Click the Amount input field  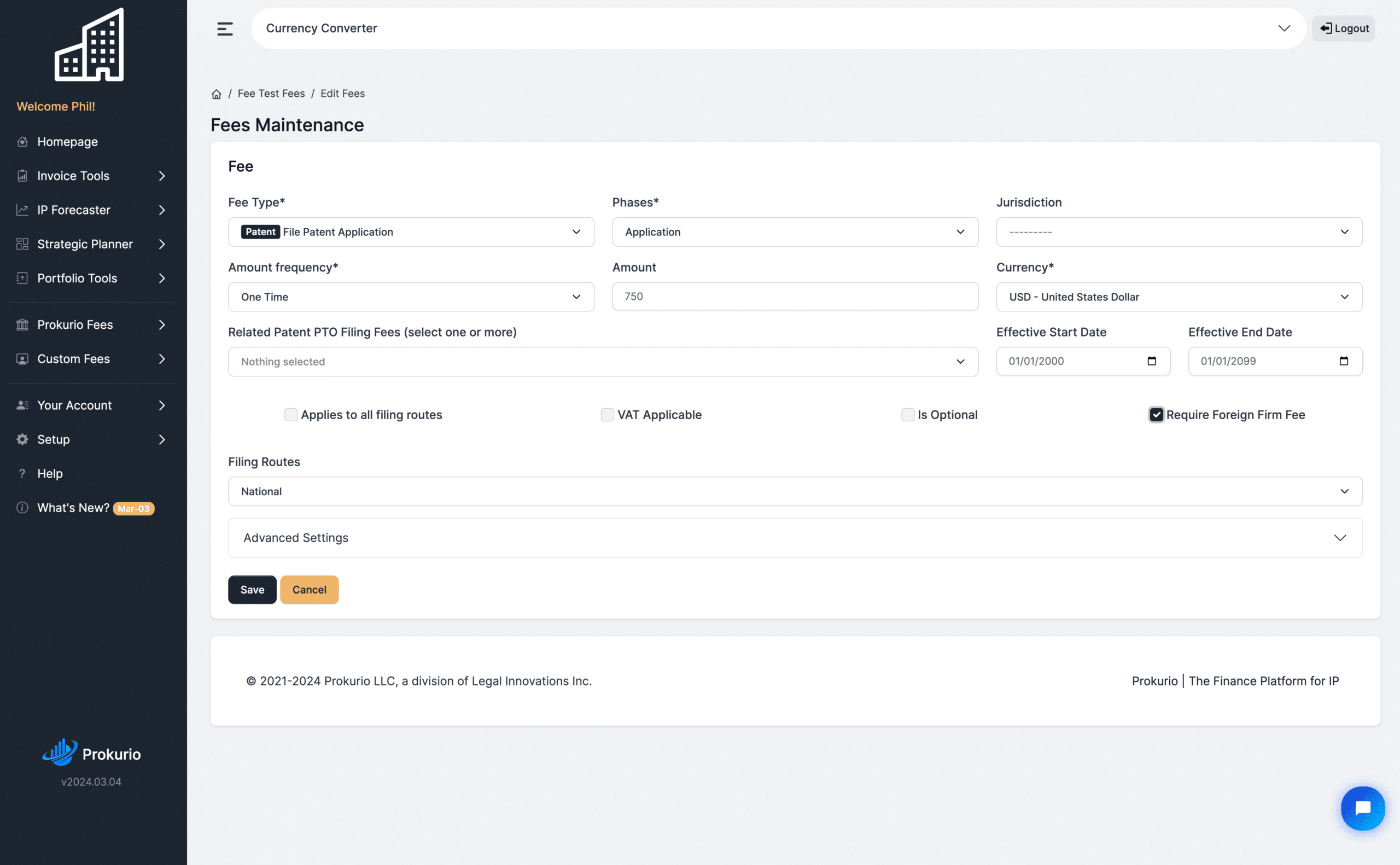point(795,297)
